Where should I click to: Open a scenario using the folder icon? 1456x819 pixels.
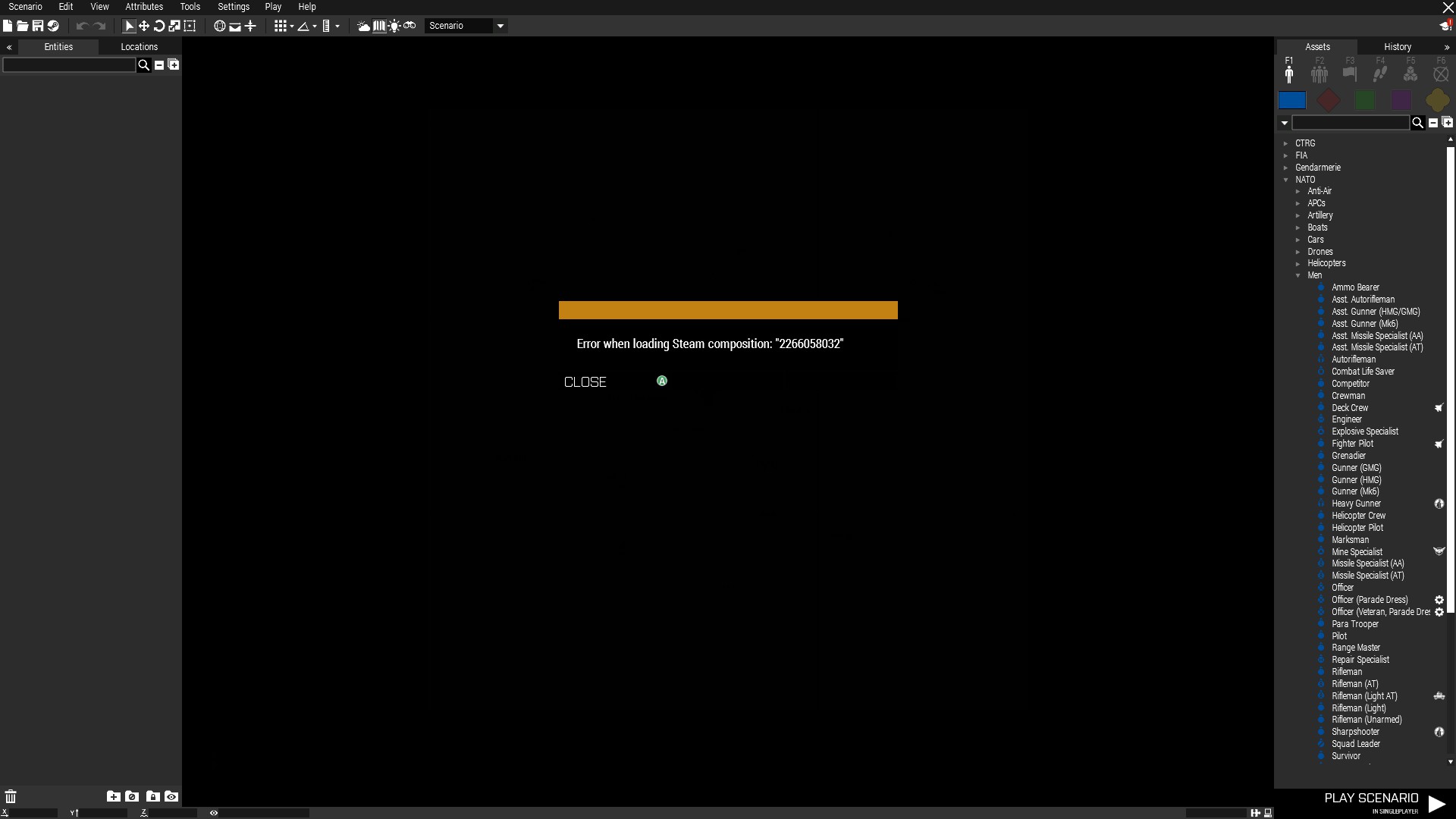23,26
